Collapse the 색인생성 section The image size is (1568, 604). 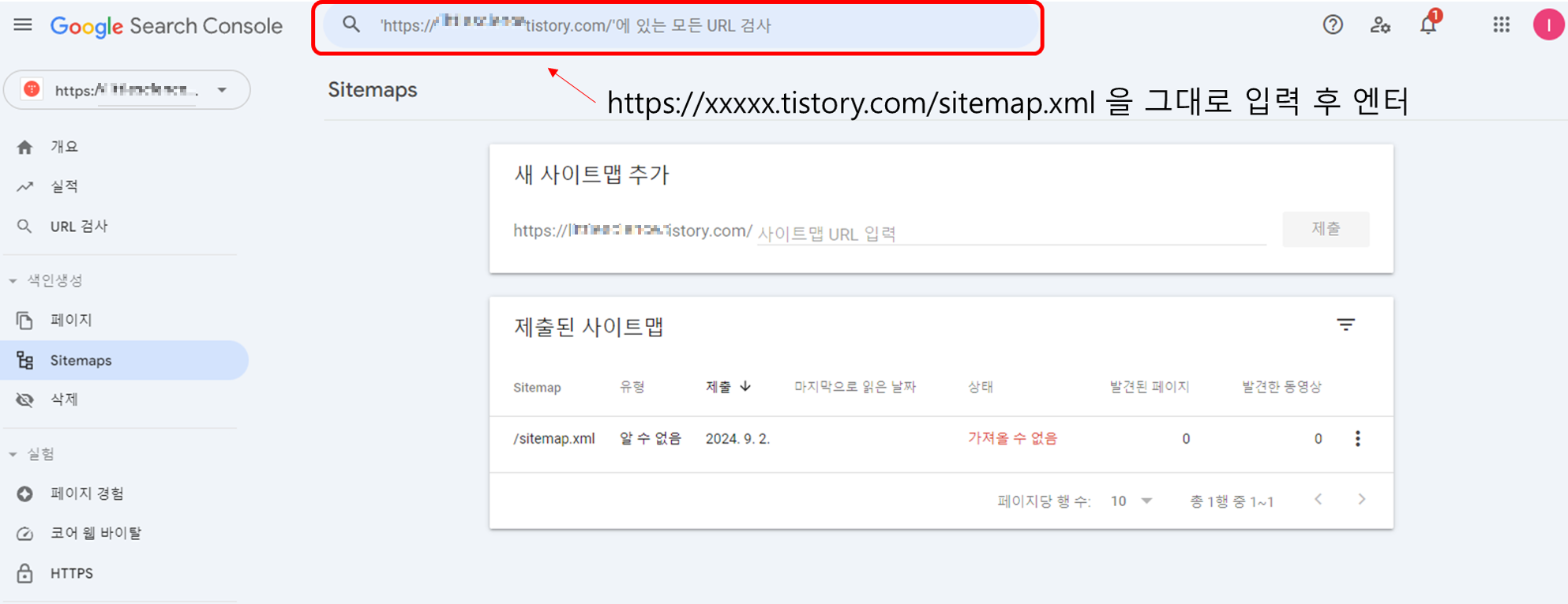[x=46, y=280]
